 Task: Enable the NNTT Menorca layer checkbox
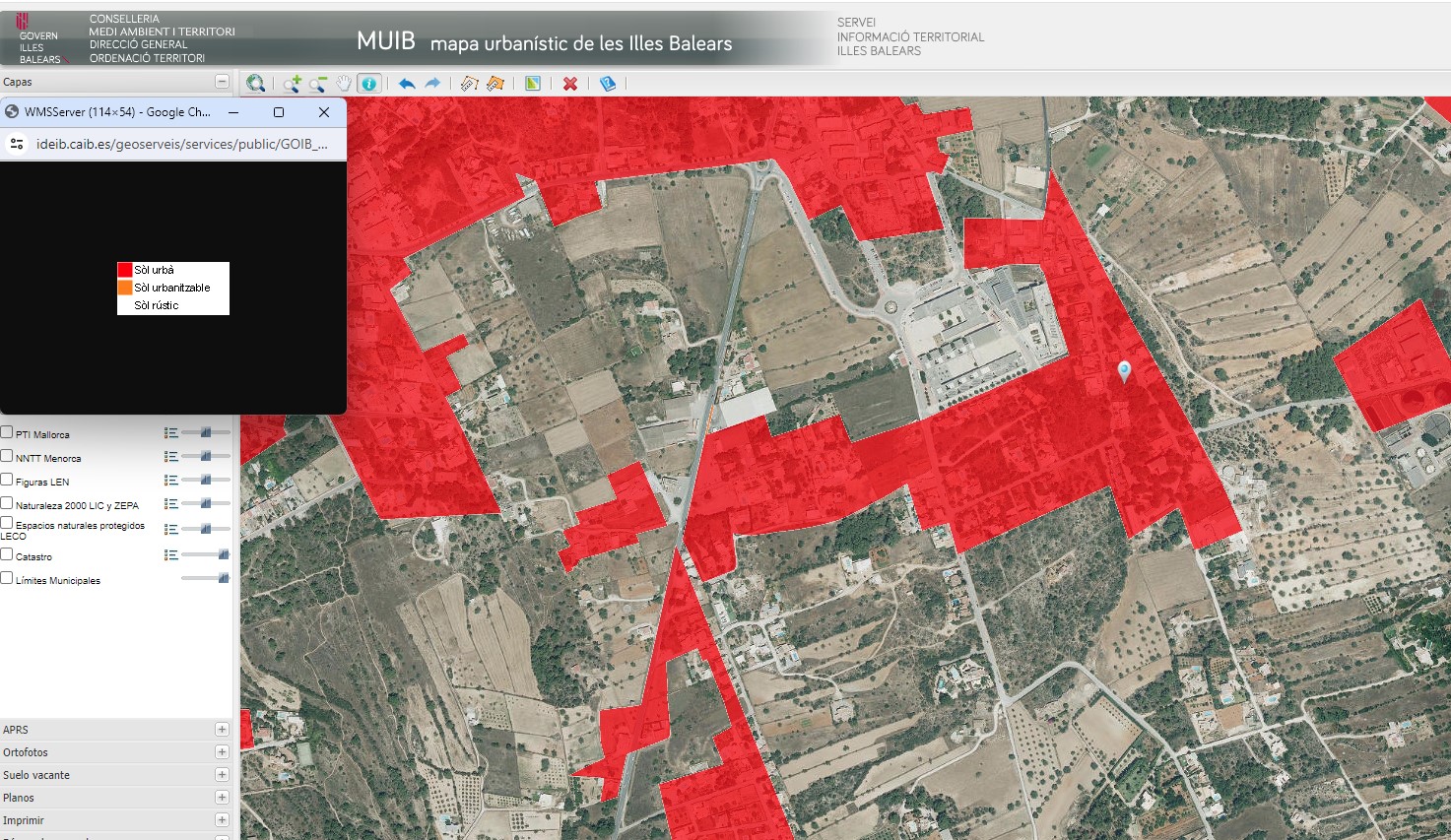click(7, 456)
